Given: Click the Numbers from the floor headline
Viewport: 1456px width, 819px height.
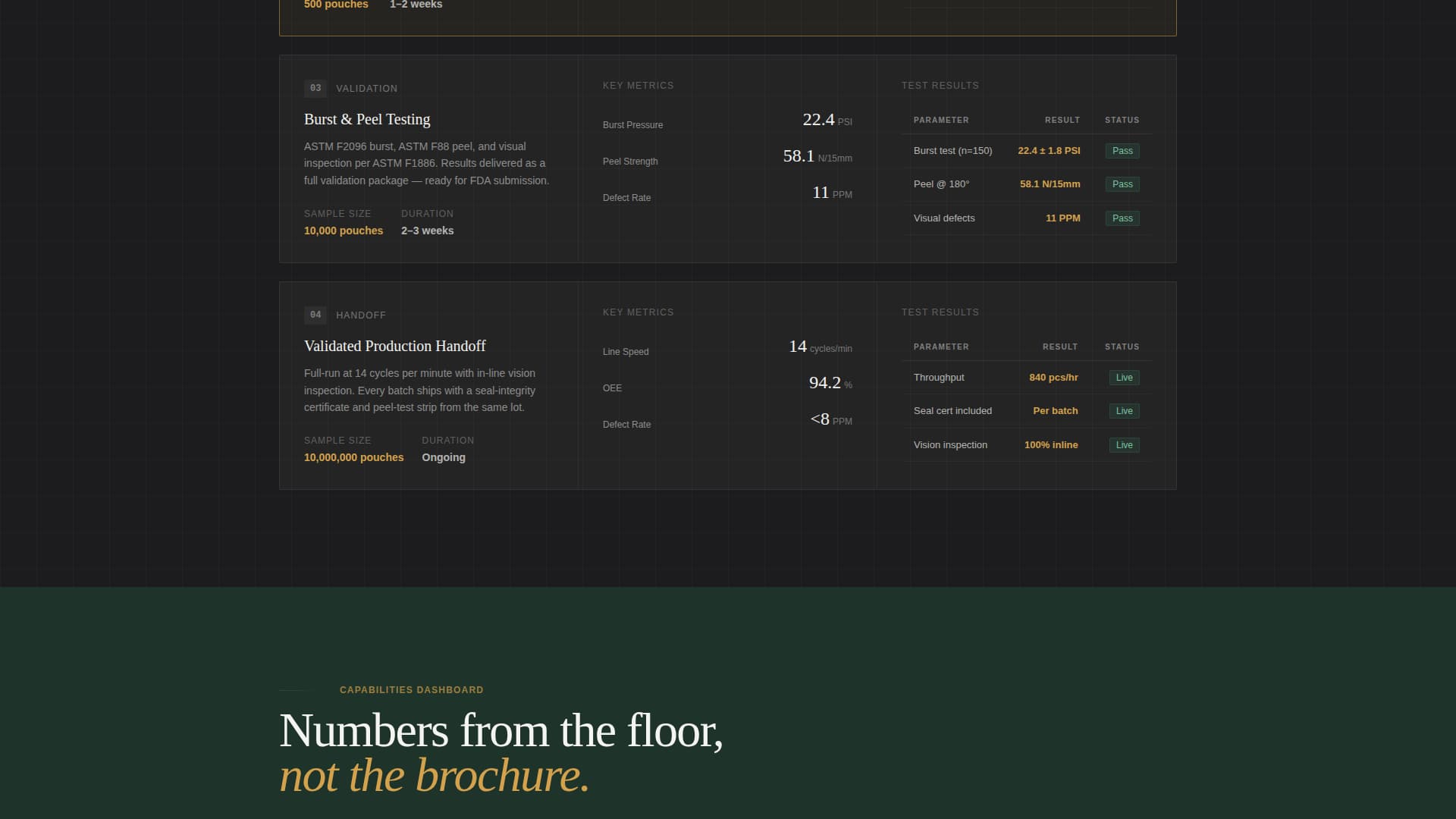Looking at the screenshot, I should [500, 731].
